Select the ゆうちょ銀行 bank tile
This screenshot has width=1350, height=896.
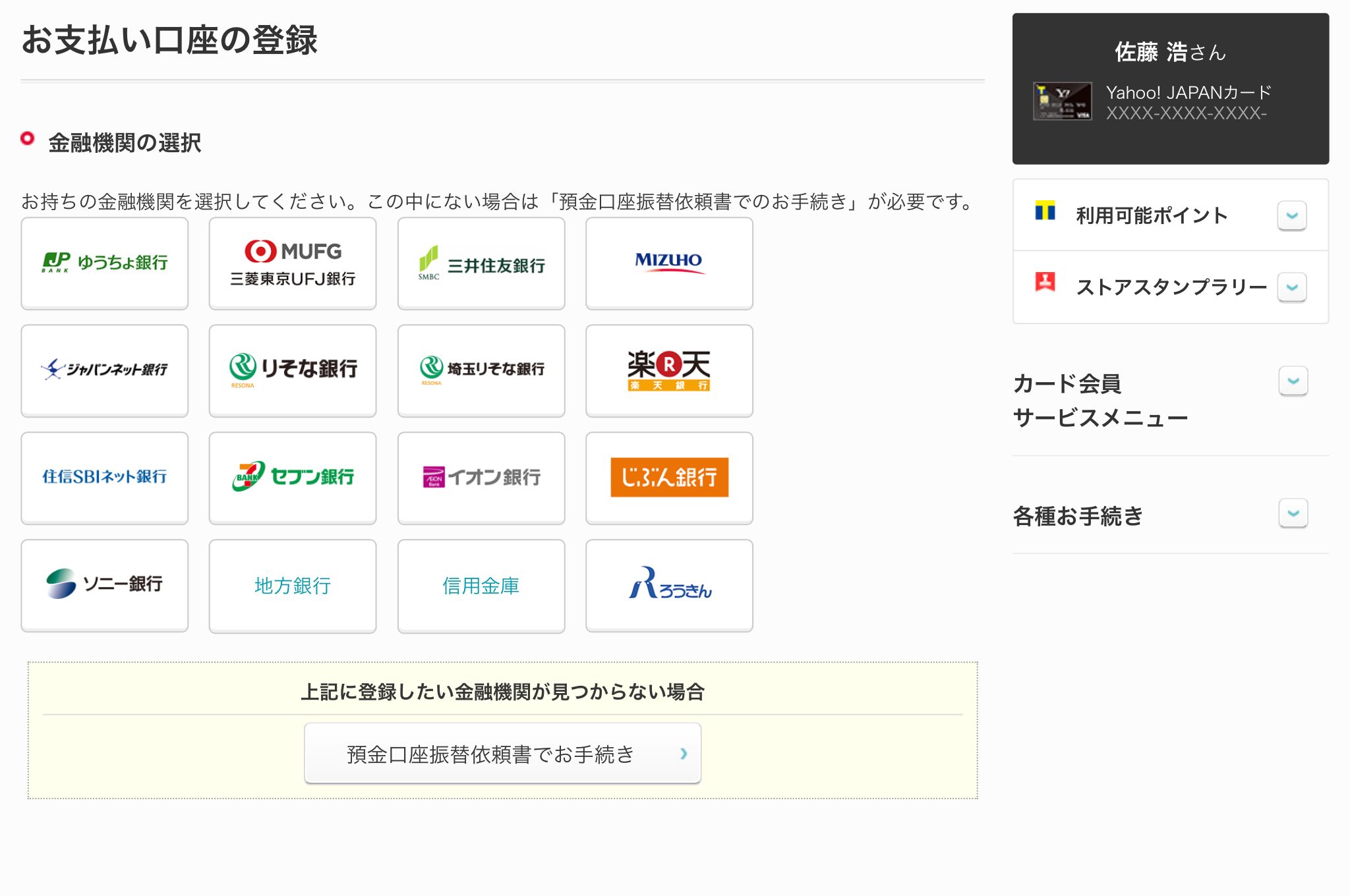pyautogui.click(x=105, y=264)
